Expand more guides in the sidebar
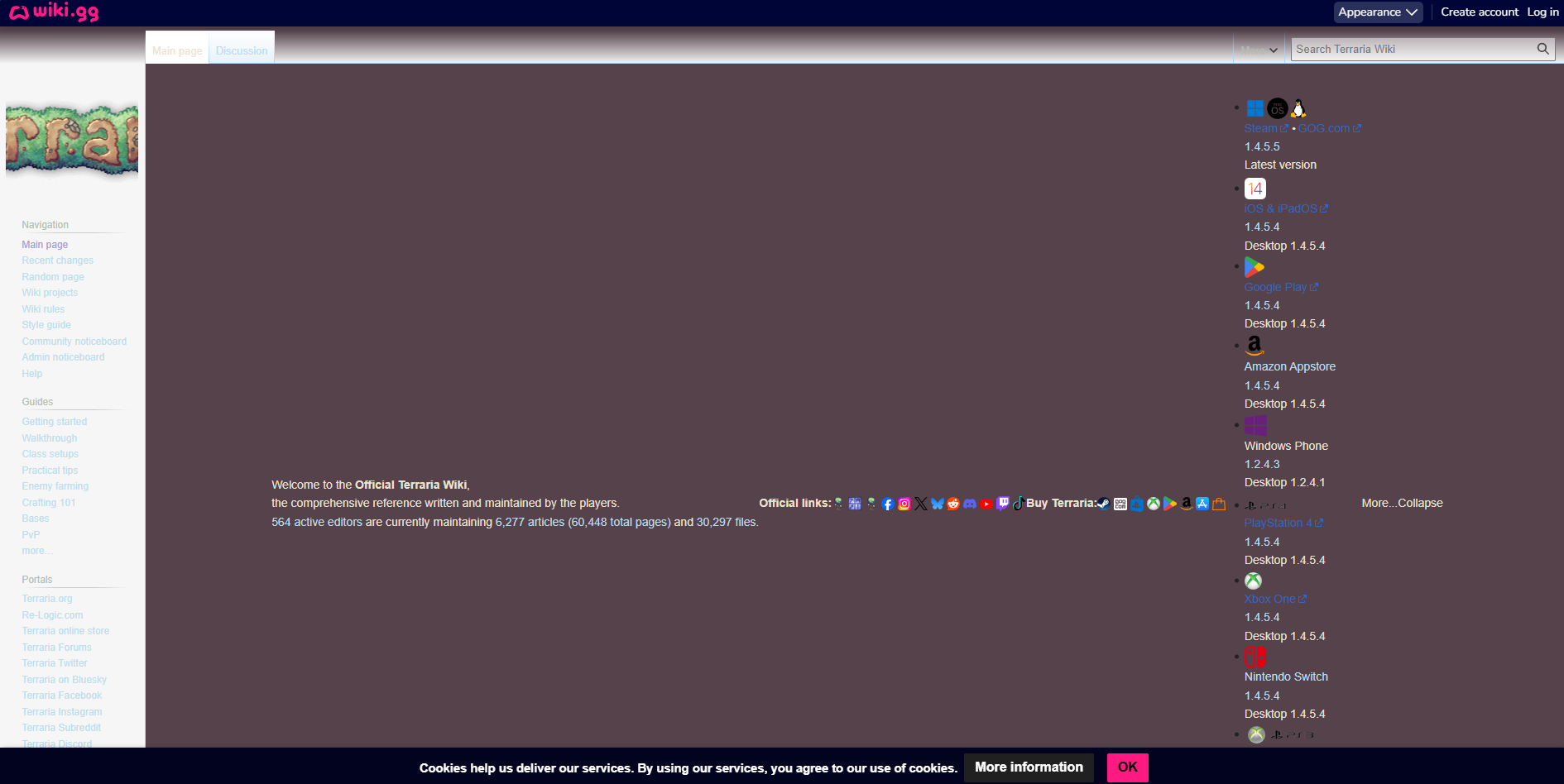This screenshot has height=784, width=1564. [x=37, y=551]
